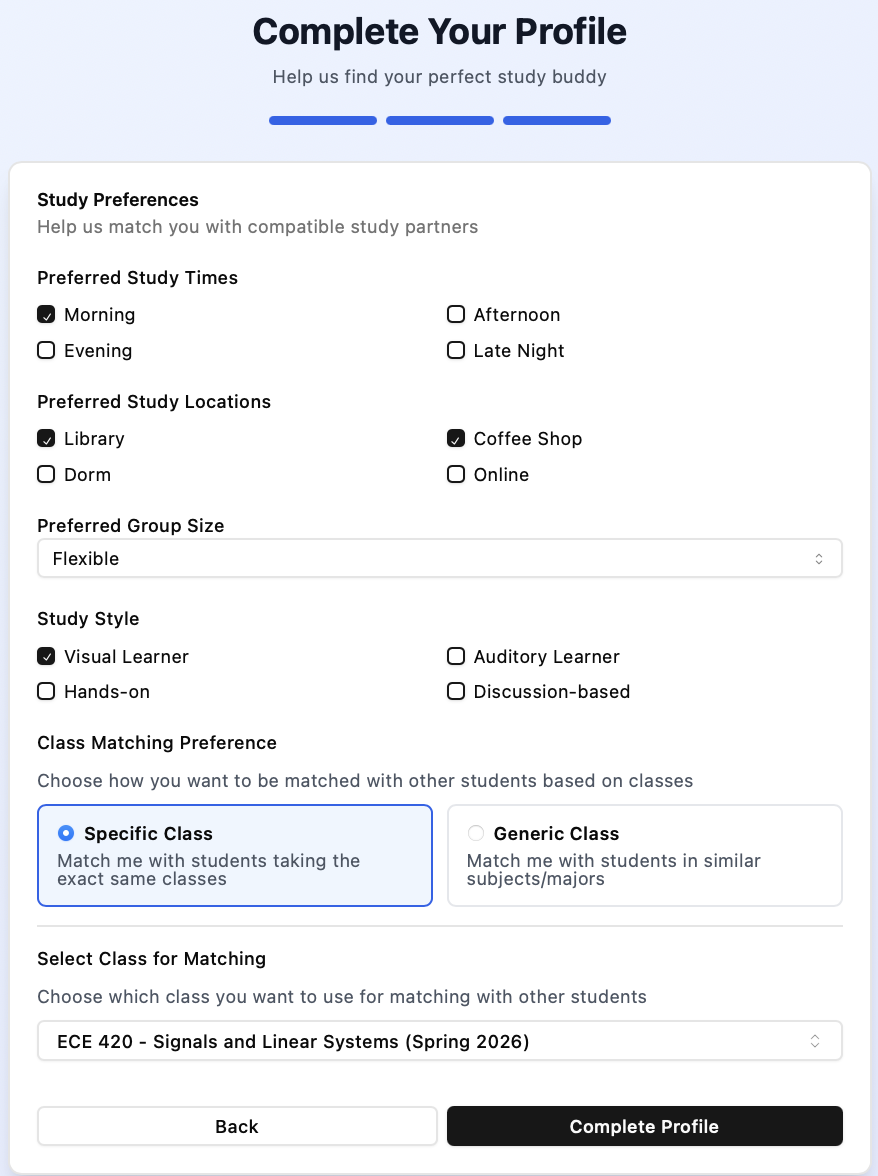Check the Auditory Learner checkbox
Image resolution: width=878 pixels, height=1176 pixels.
click(456, 657)
